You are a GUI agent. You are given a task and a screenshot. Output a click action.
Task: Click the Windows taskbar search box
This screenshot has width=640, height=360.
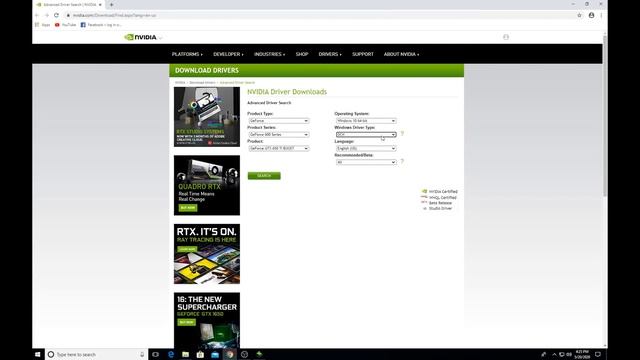coord(96,354)
